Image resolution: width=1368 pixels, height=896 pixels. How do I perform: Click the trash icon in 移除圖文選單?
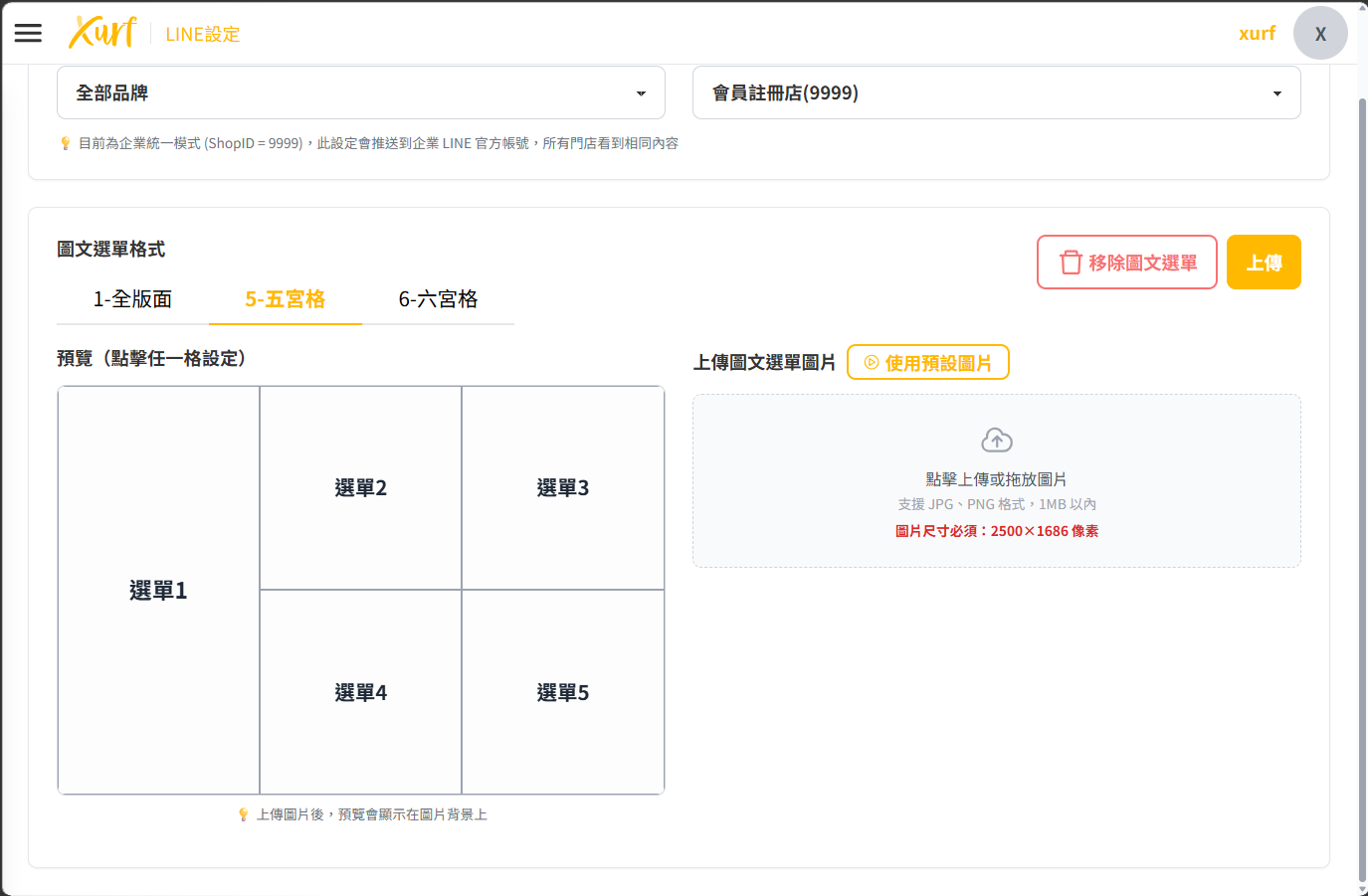pyautogui.click(x=1071, y=263)
